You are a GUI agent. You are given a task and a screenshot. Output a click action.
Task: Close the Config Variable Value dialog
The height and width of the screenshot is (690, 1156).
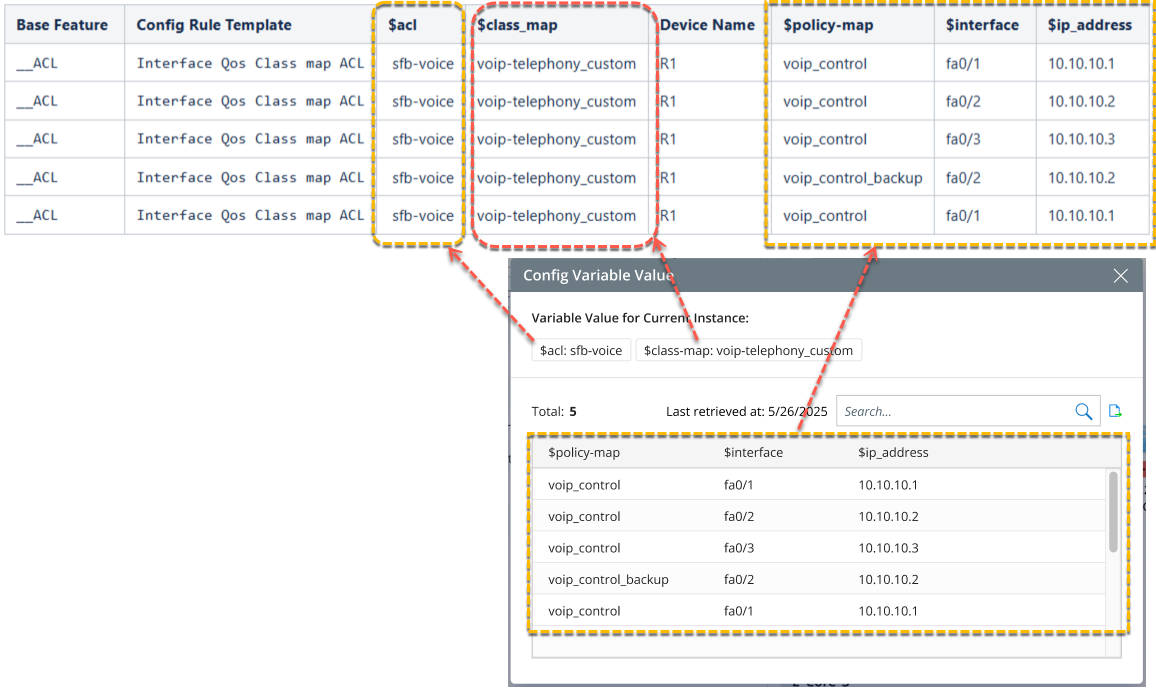click(1121, 276)
